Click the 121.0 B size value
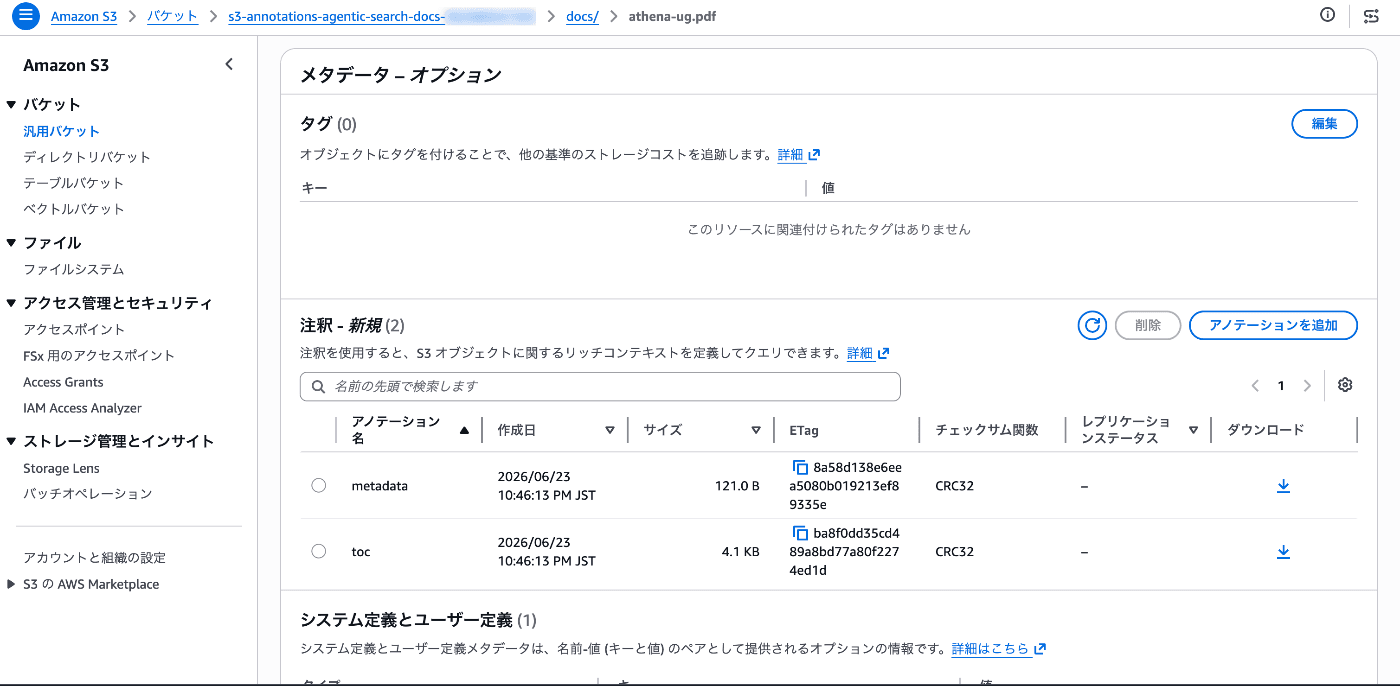 pos(737,486)
